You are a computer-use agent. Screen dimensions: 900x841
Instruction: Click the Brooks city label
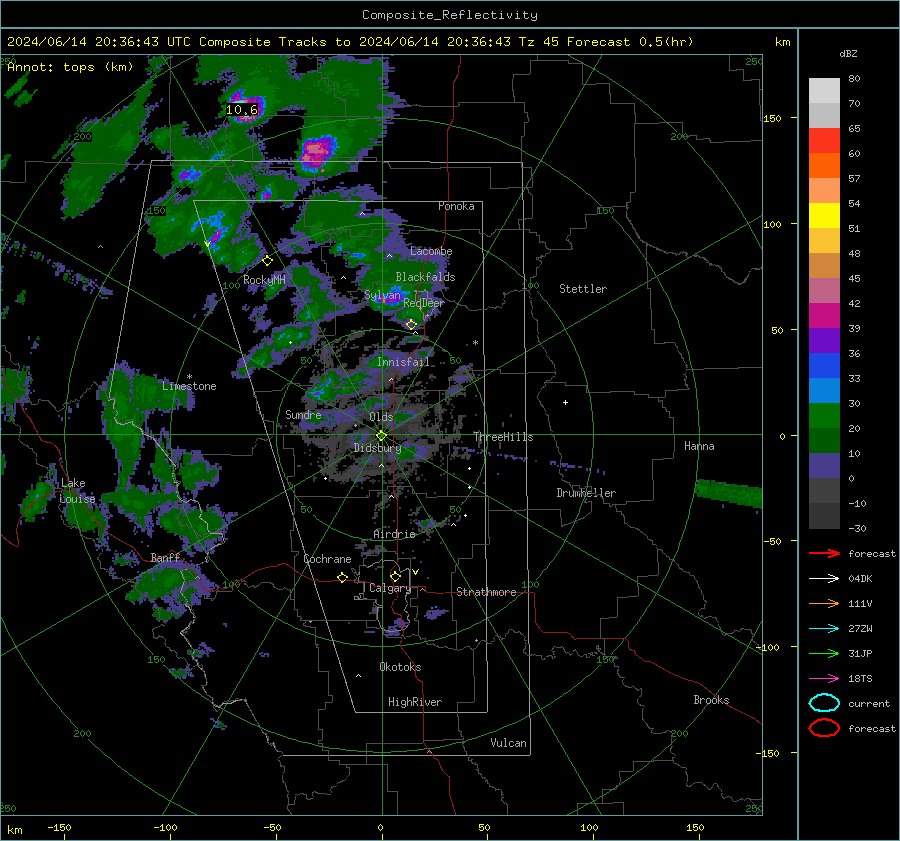click(711, 700)
